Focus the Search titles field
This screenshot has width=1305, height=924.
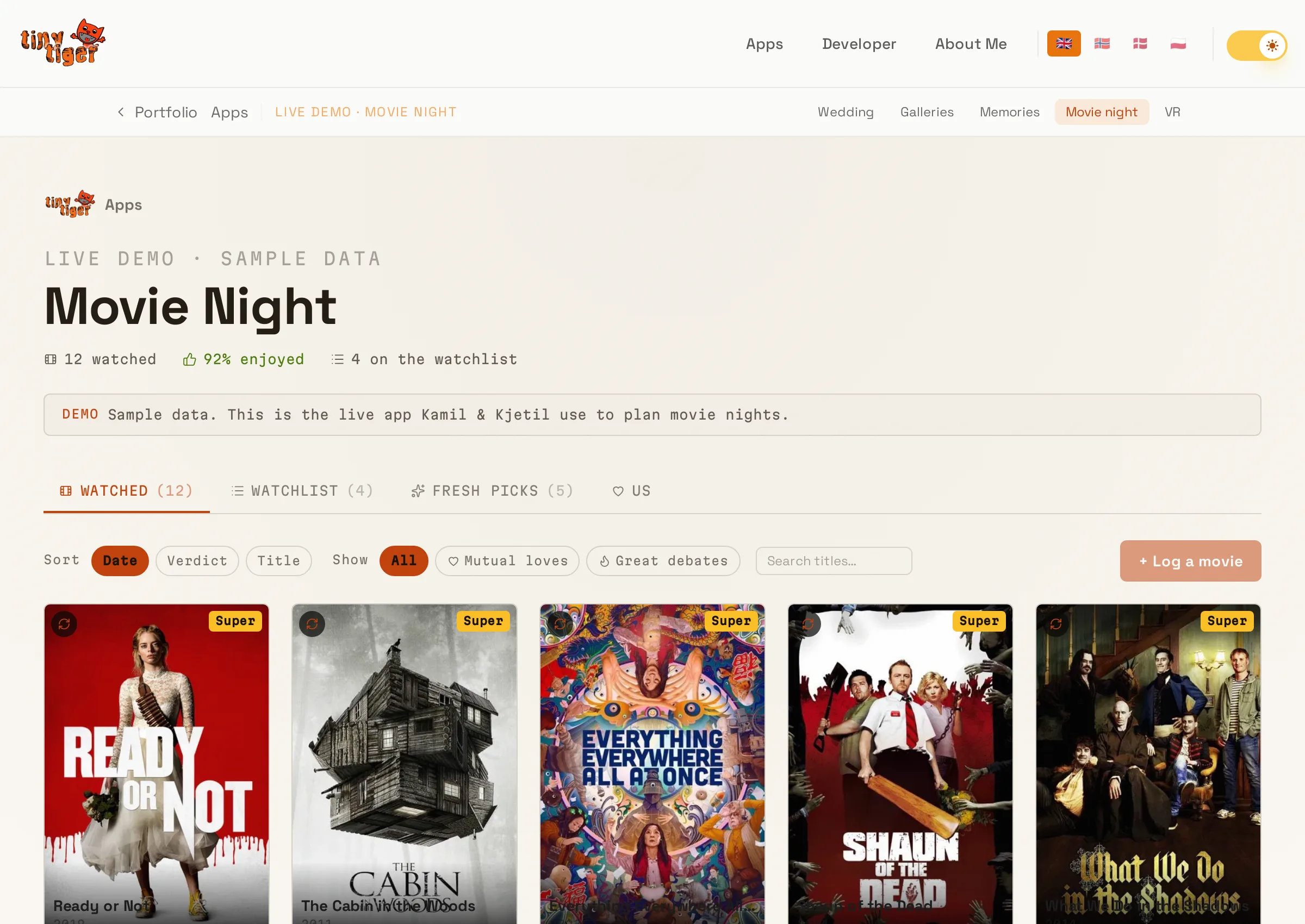[x=833, y=560]
